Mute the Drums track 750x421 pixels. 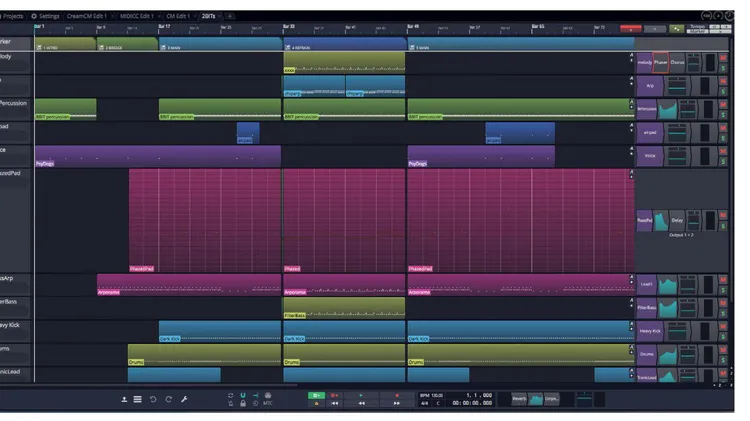point(722,349)
